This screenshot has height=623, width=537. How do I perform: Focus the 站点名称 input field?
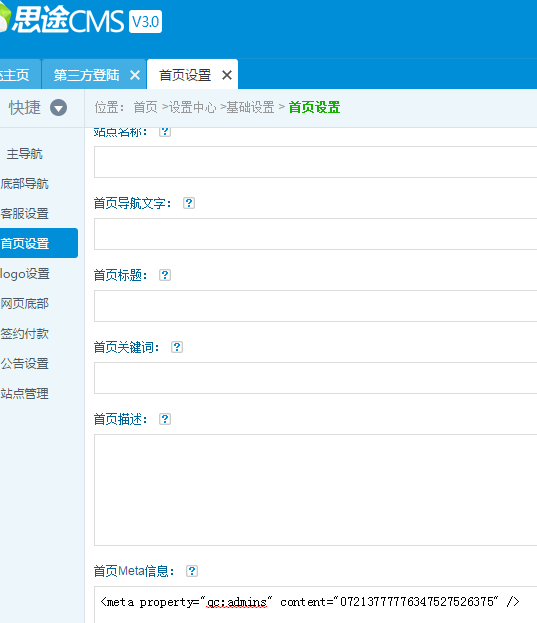pyautogui.click(x=315, y=162)
